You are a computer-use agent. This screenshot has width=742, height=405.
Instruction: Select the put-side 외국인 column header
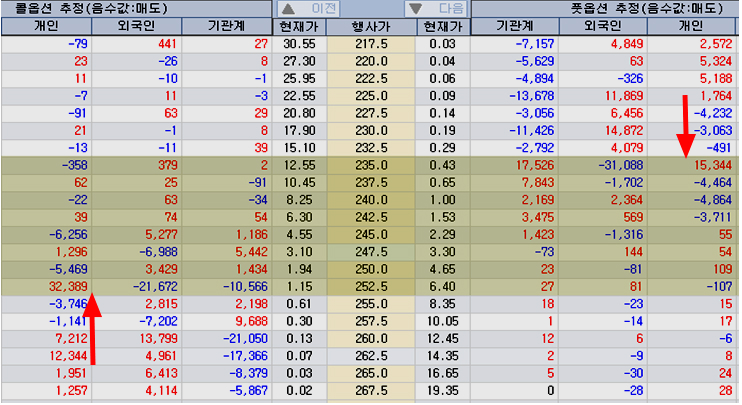(x=603, y=26)
